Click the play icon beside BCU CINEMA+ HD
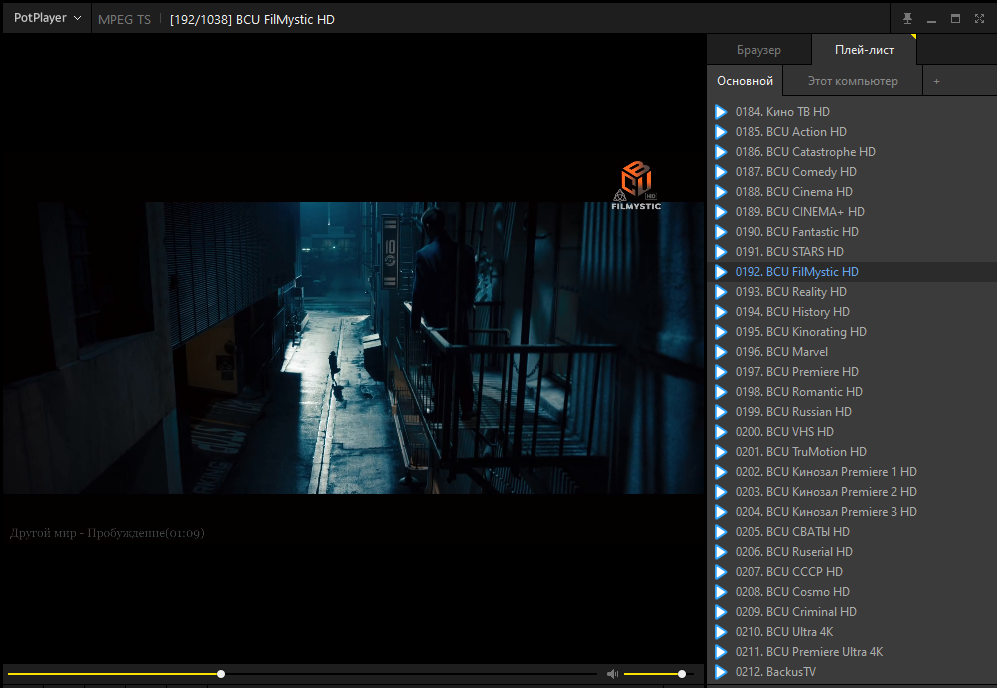Viewport: 997px width, 688px height. click(721, 212)
